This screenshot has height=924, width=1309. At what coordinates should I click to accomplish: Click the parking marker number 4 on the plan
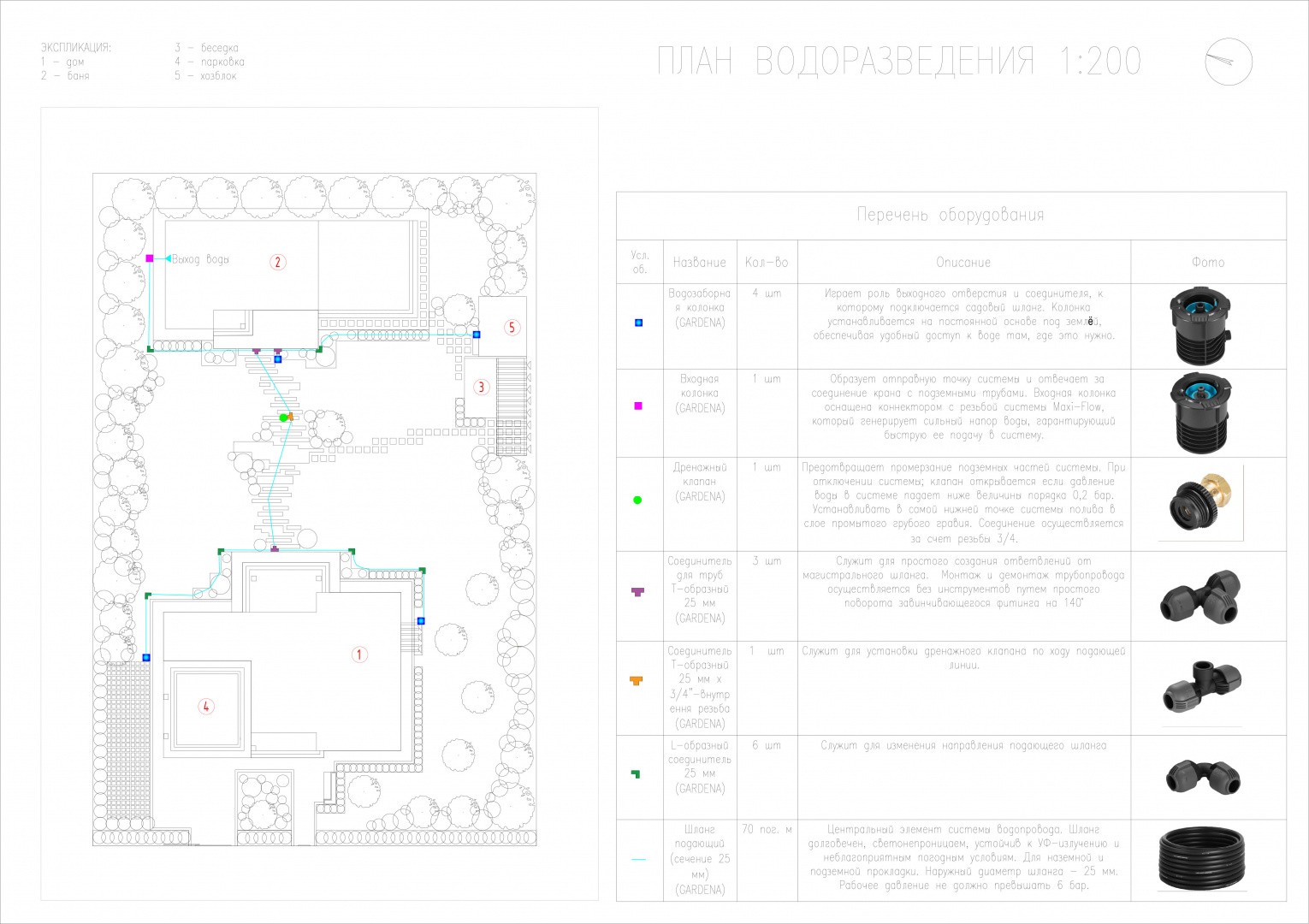coord(205,706)
